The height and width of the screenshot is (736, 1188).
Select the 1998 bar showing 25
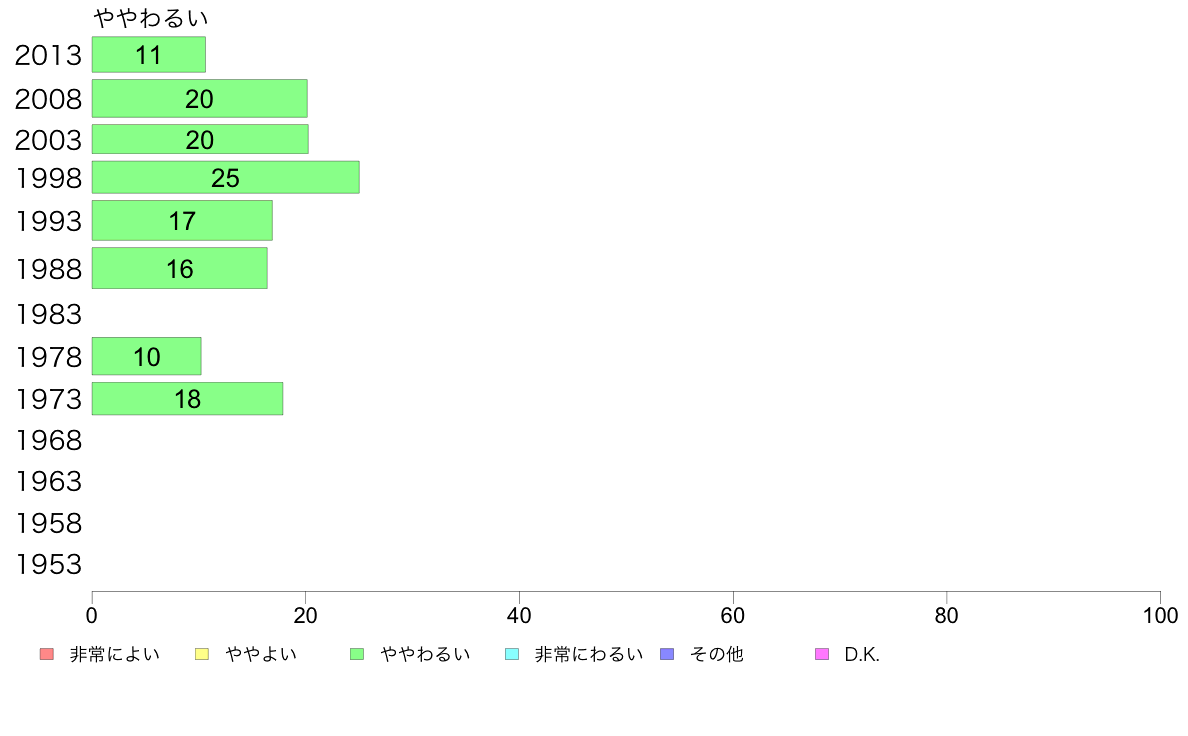tap(226, 177)
